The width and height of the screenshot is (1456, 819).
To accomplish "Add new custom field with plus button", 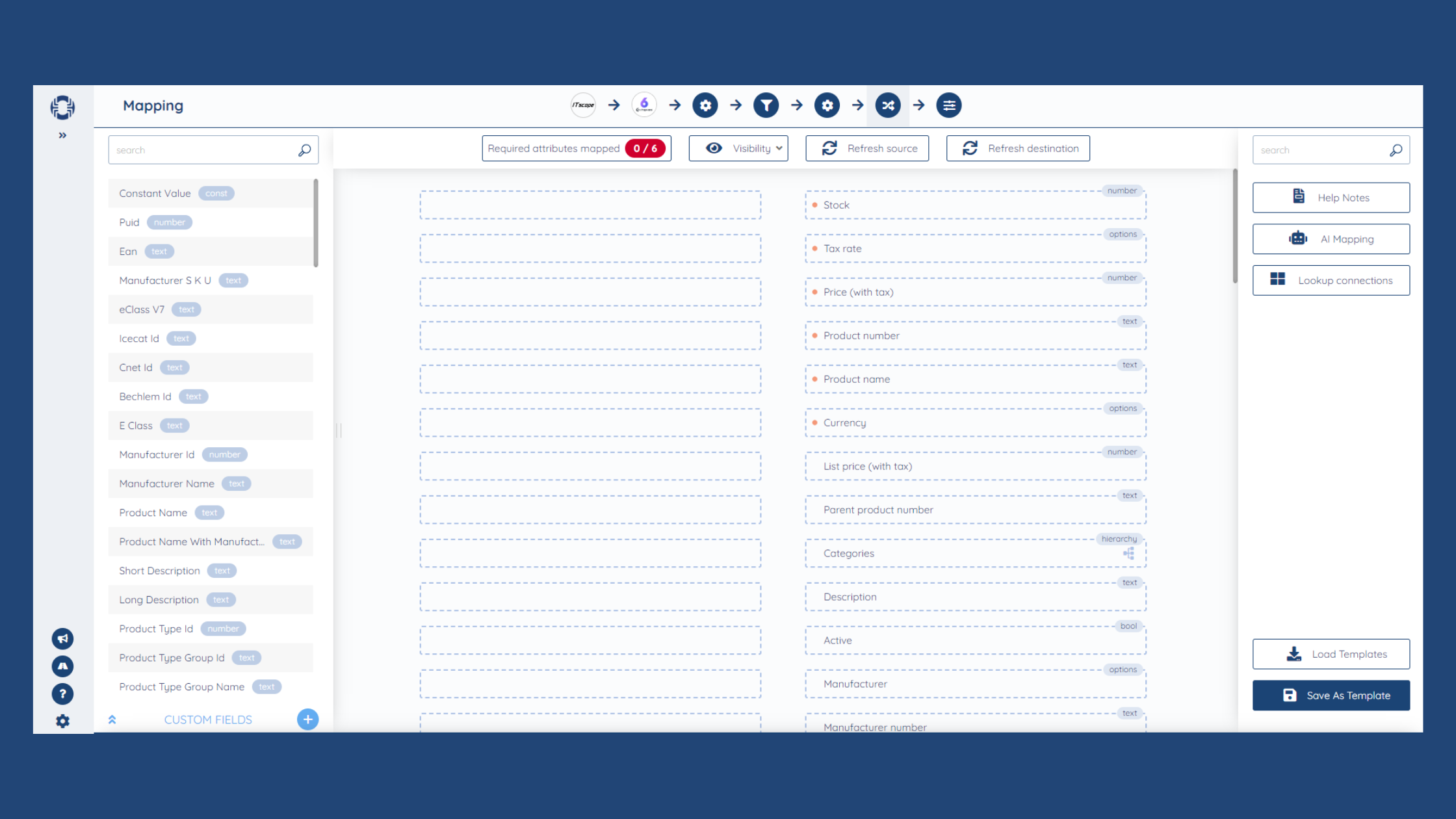I will [308, 719].
